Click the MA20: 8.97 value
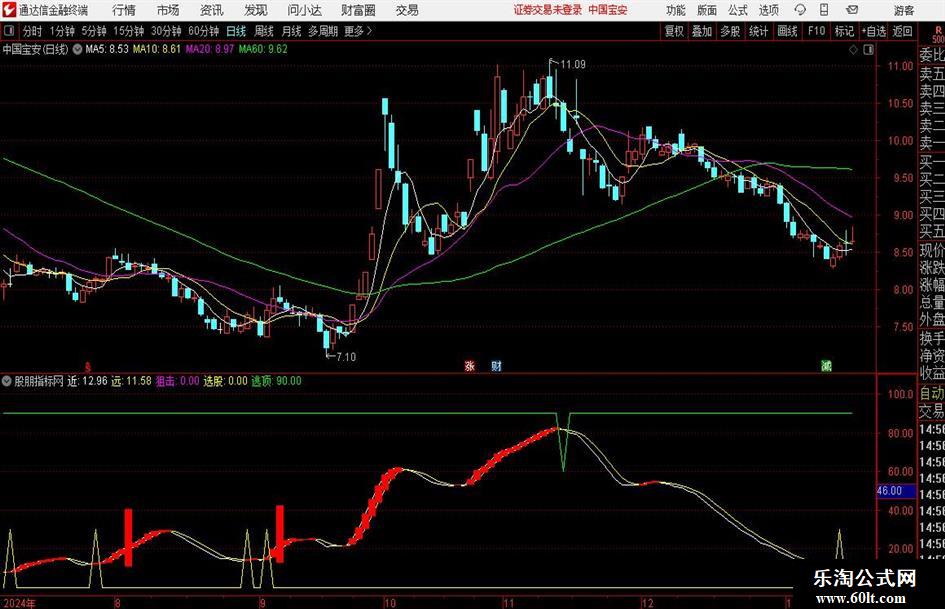This screenshot has height=609, width=945. tap(209, 49)
